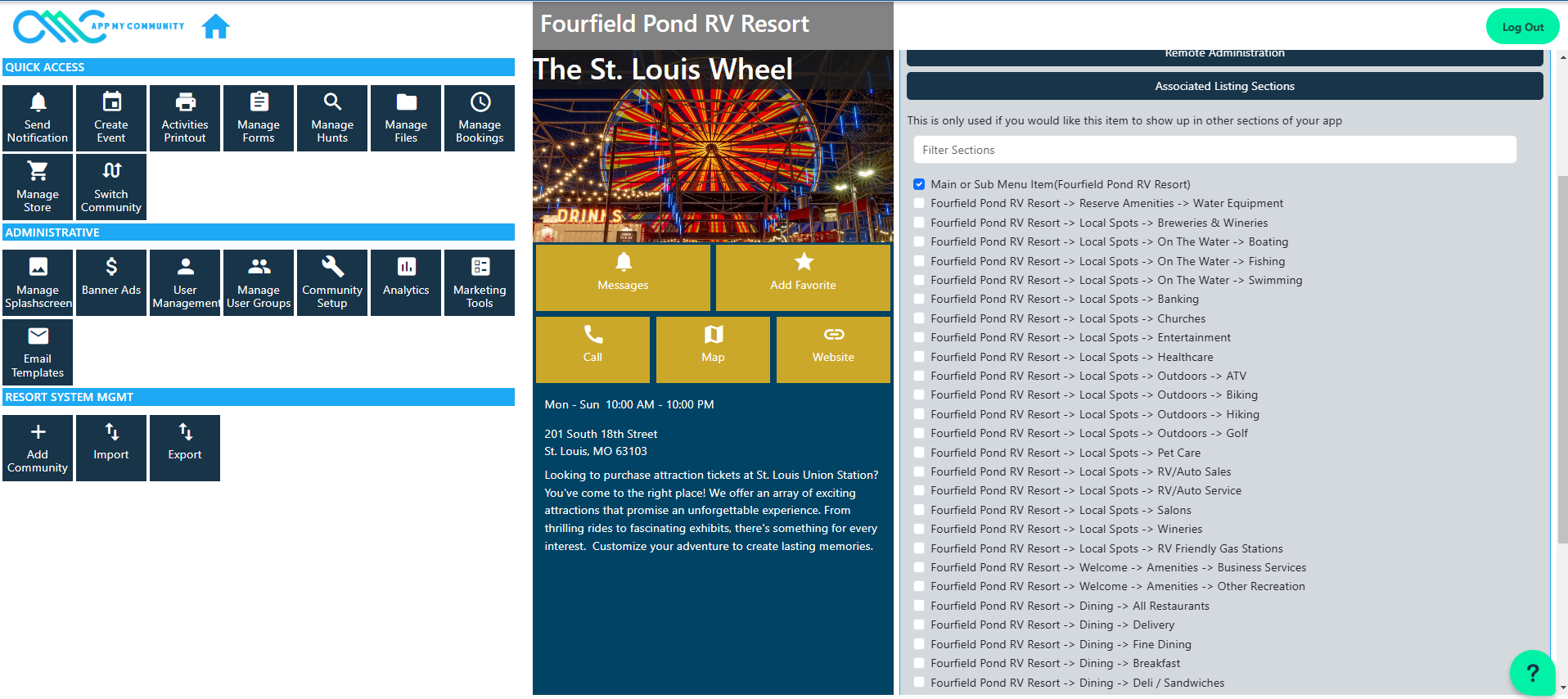Click the App My Community logo
Viewport: 1568px width, 699px height.
click(99, 26)
